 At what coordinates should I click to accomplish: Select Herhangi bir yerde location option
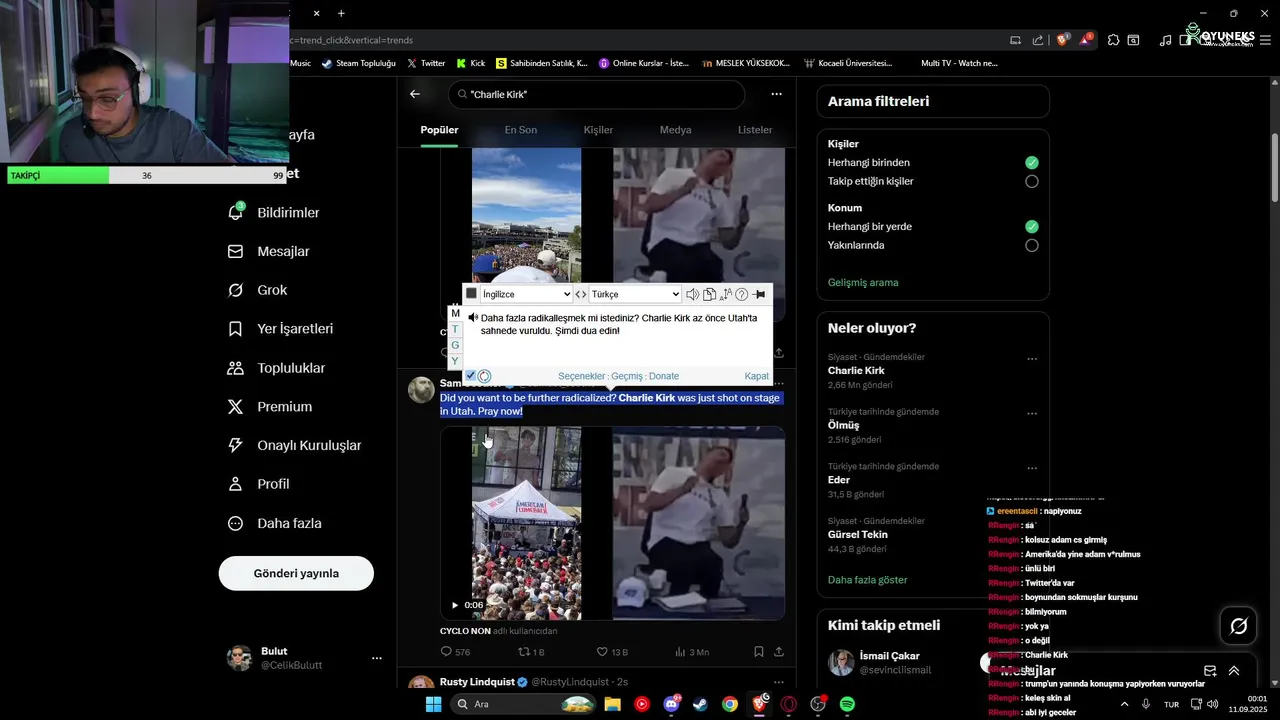[x=1032, y=226]
